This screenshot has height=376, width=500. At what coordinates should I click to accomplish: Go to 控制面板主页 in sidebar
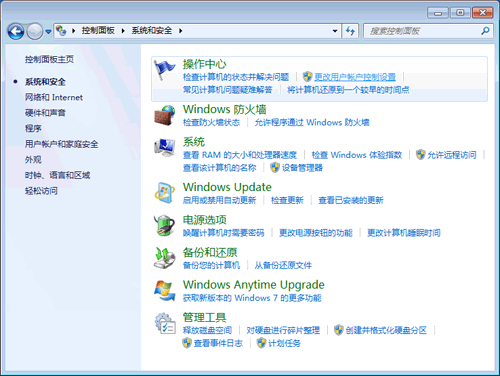click(49, 59)
